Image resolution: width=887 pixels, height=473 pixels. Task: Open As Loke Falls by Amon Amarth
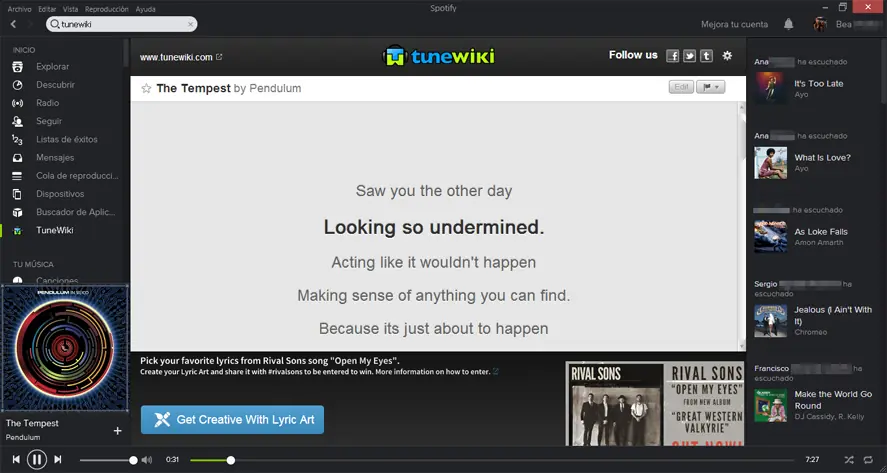tap(821, 232)
